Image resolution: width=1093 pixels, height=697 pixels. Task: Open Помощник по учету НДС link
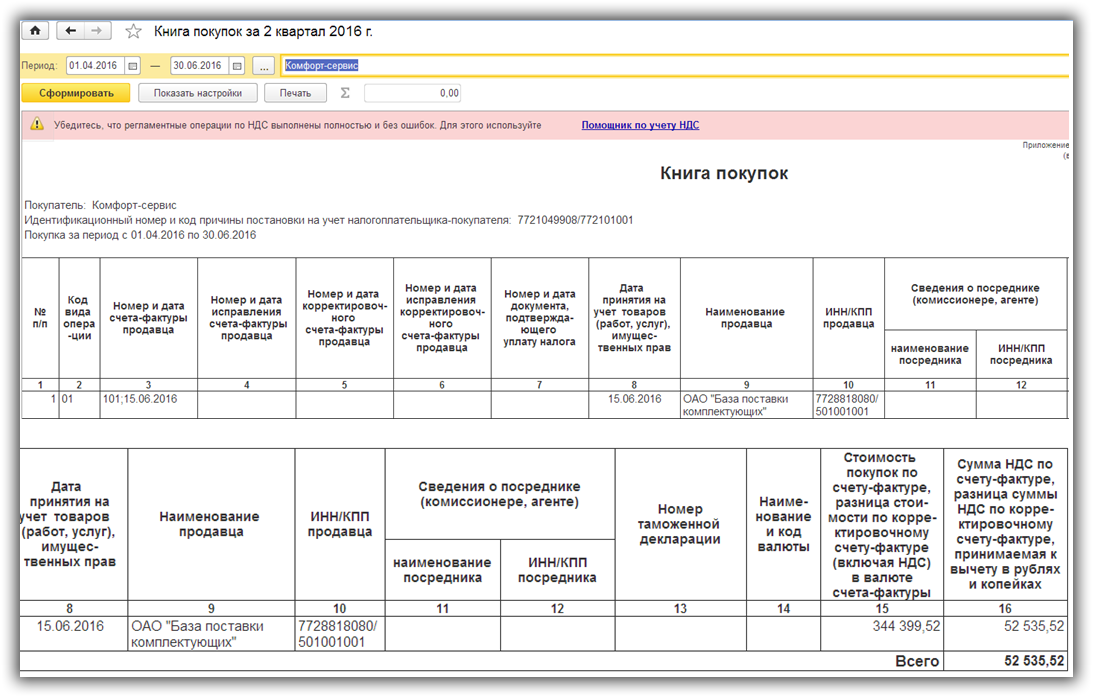click(640, 125)
